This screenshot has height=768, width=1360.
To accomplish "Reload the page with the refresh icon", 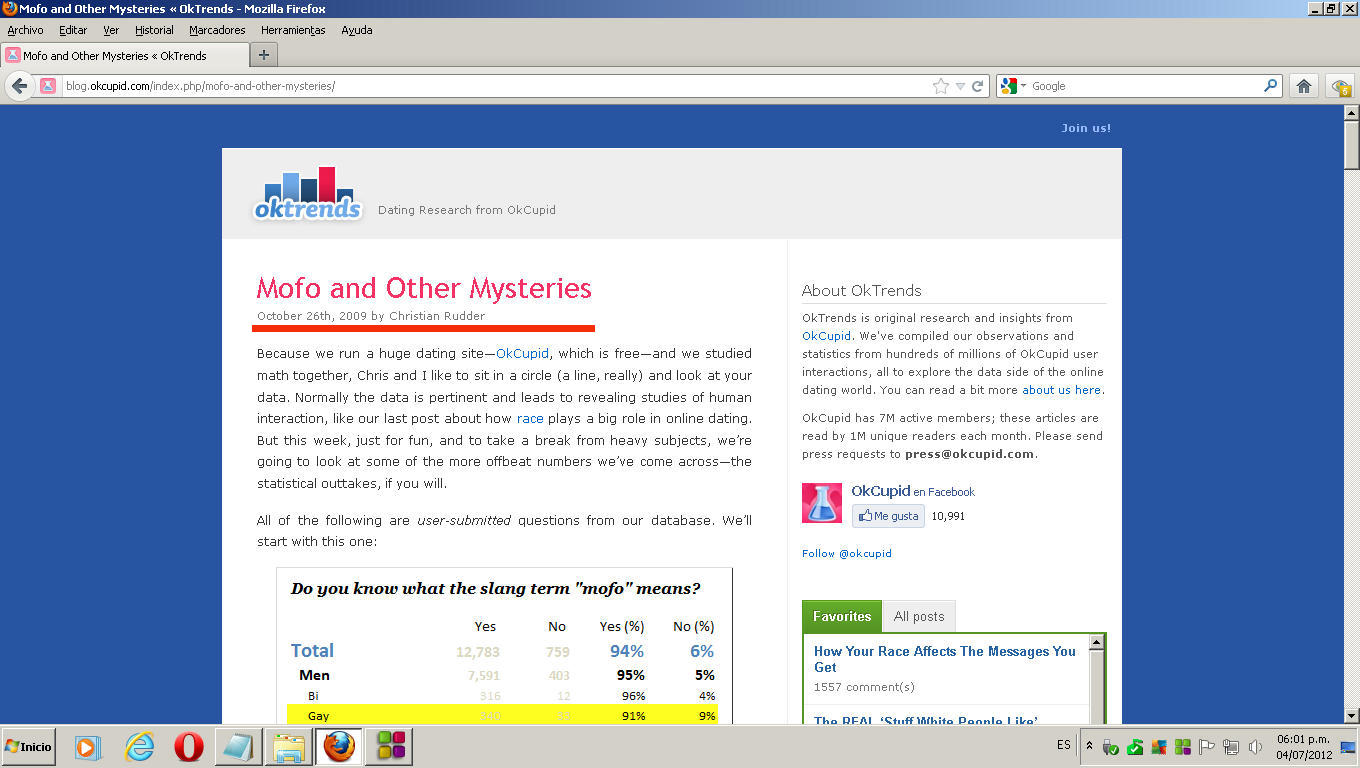I will [x=978, y=86].
